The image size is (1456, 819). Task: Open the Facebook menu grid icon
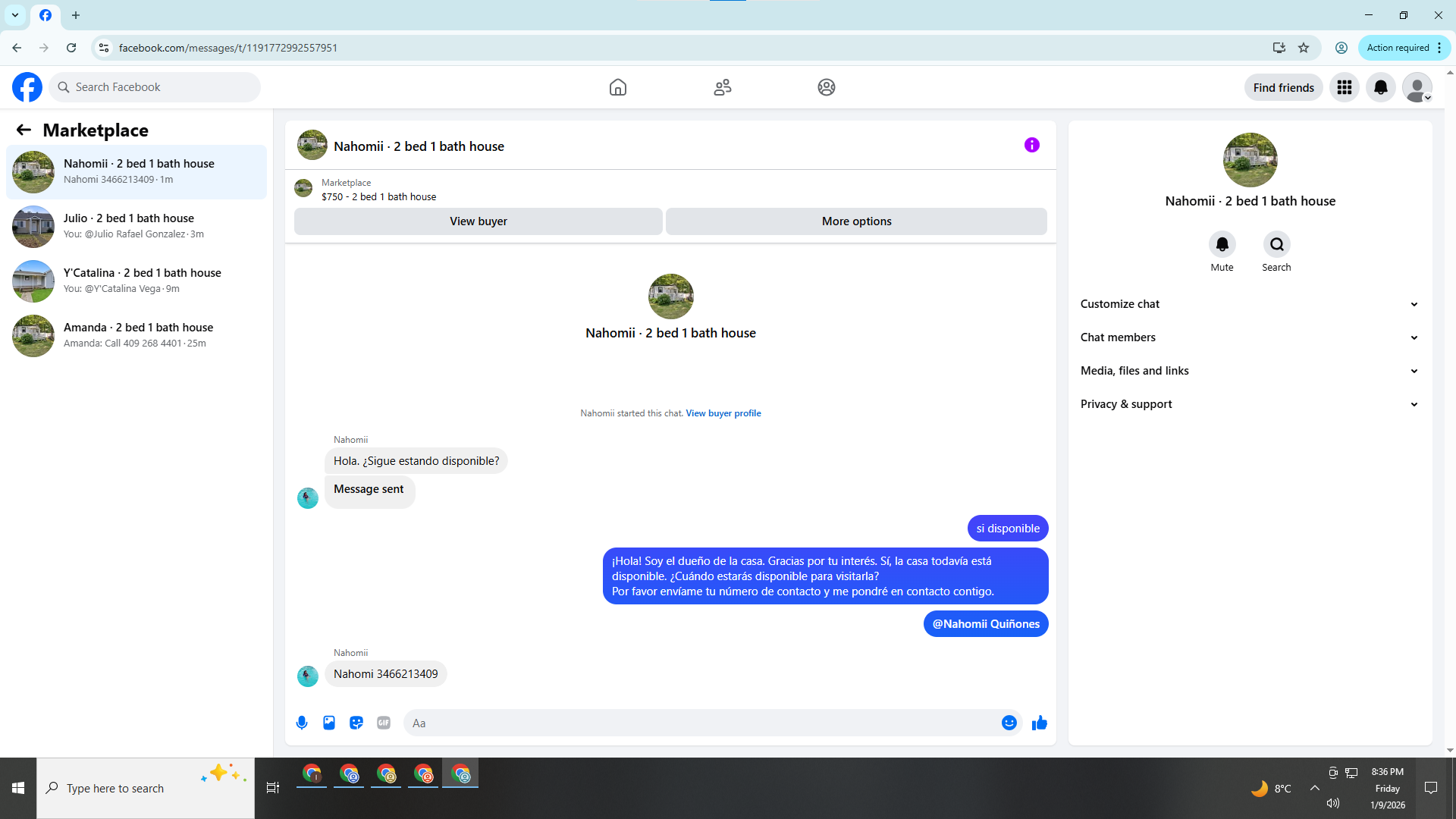pyautogui.click(x=1344, y=87)
